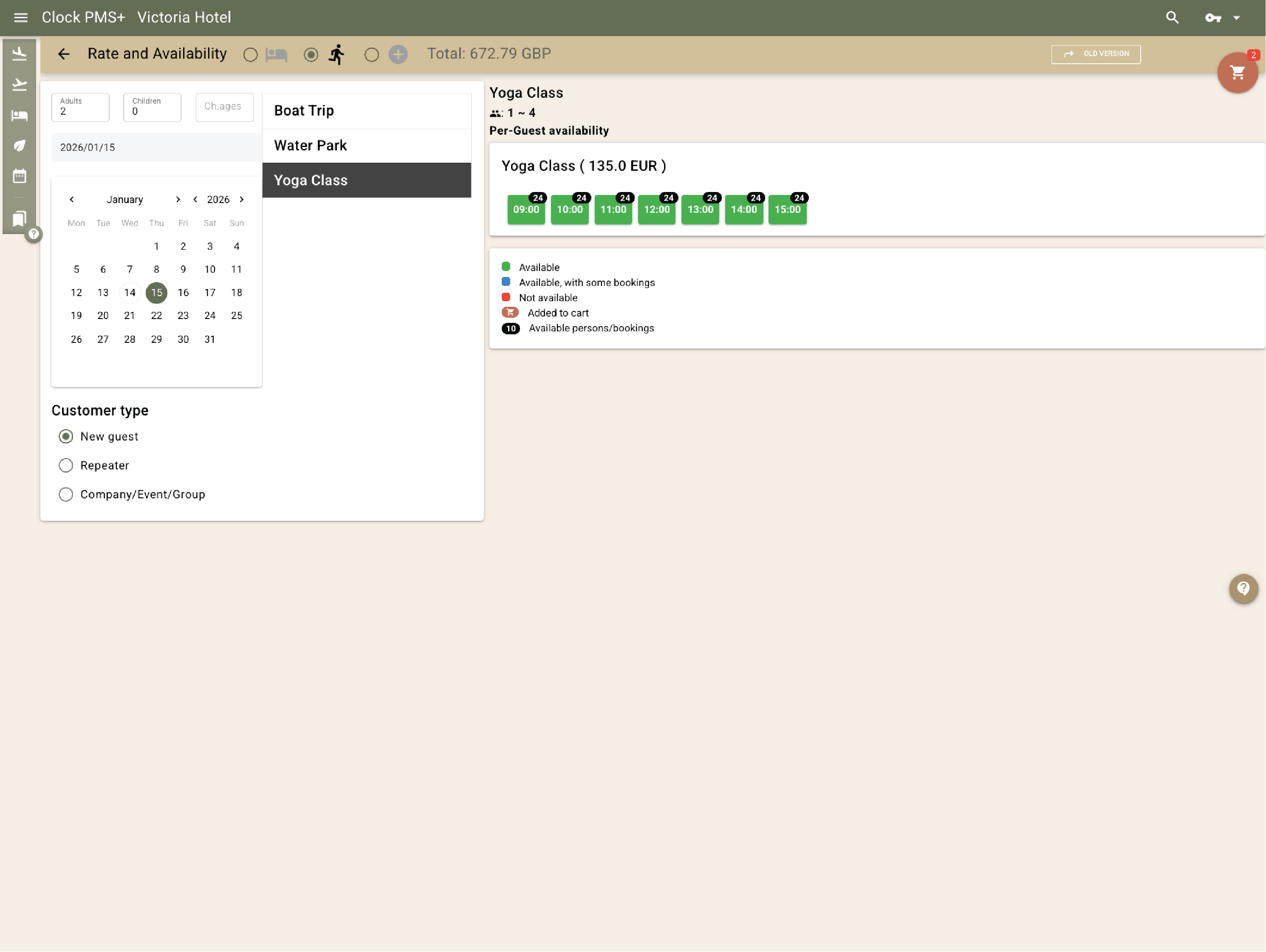Select the room booking radio option
This screenshot has height=952, width=1266.
[x=250, y=55]
